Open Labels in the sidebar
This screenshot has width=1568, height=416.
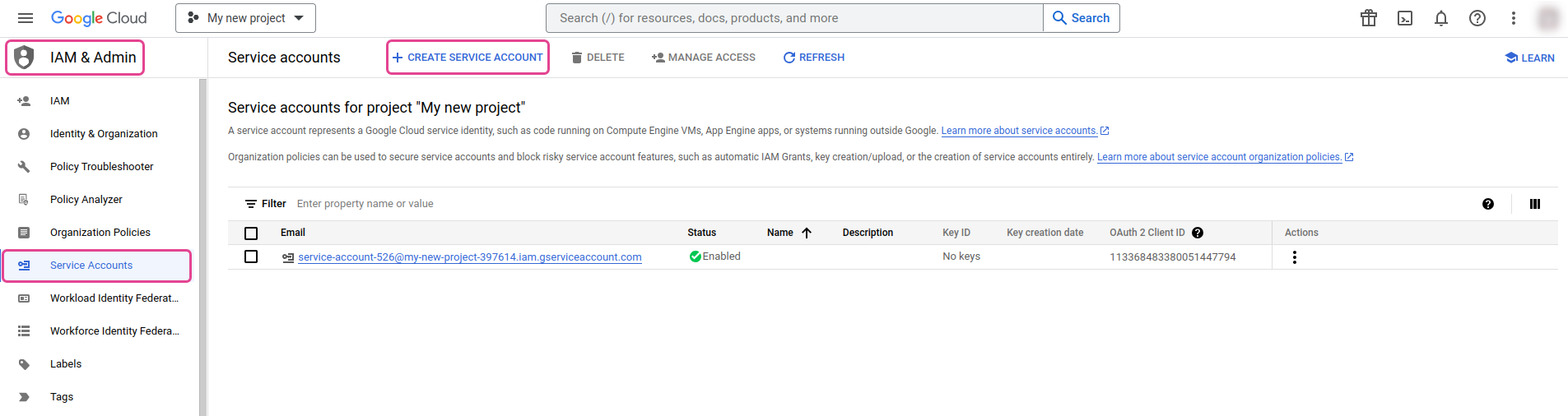coord(66,364)
